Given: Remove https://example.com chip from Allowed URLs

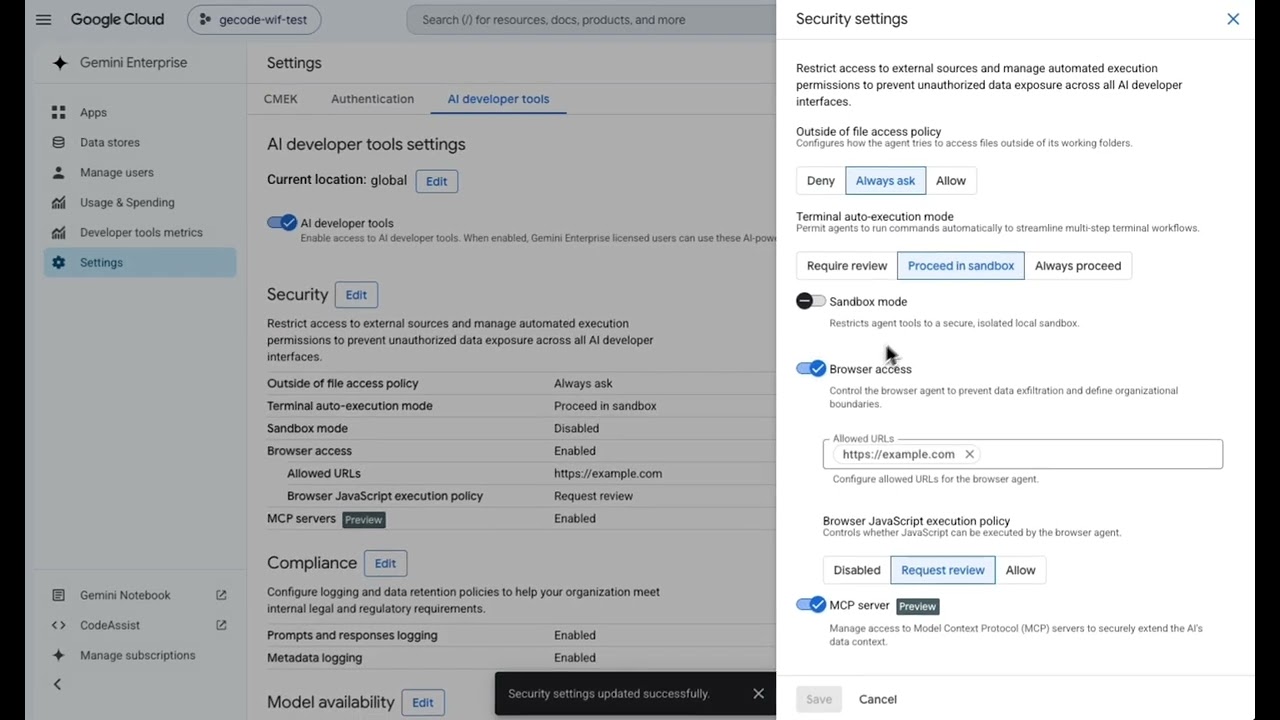Looking at the screenshot, I should pyautogui.click(x=969, y=454).
